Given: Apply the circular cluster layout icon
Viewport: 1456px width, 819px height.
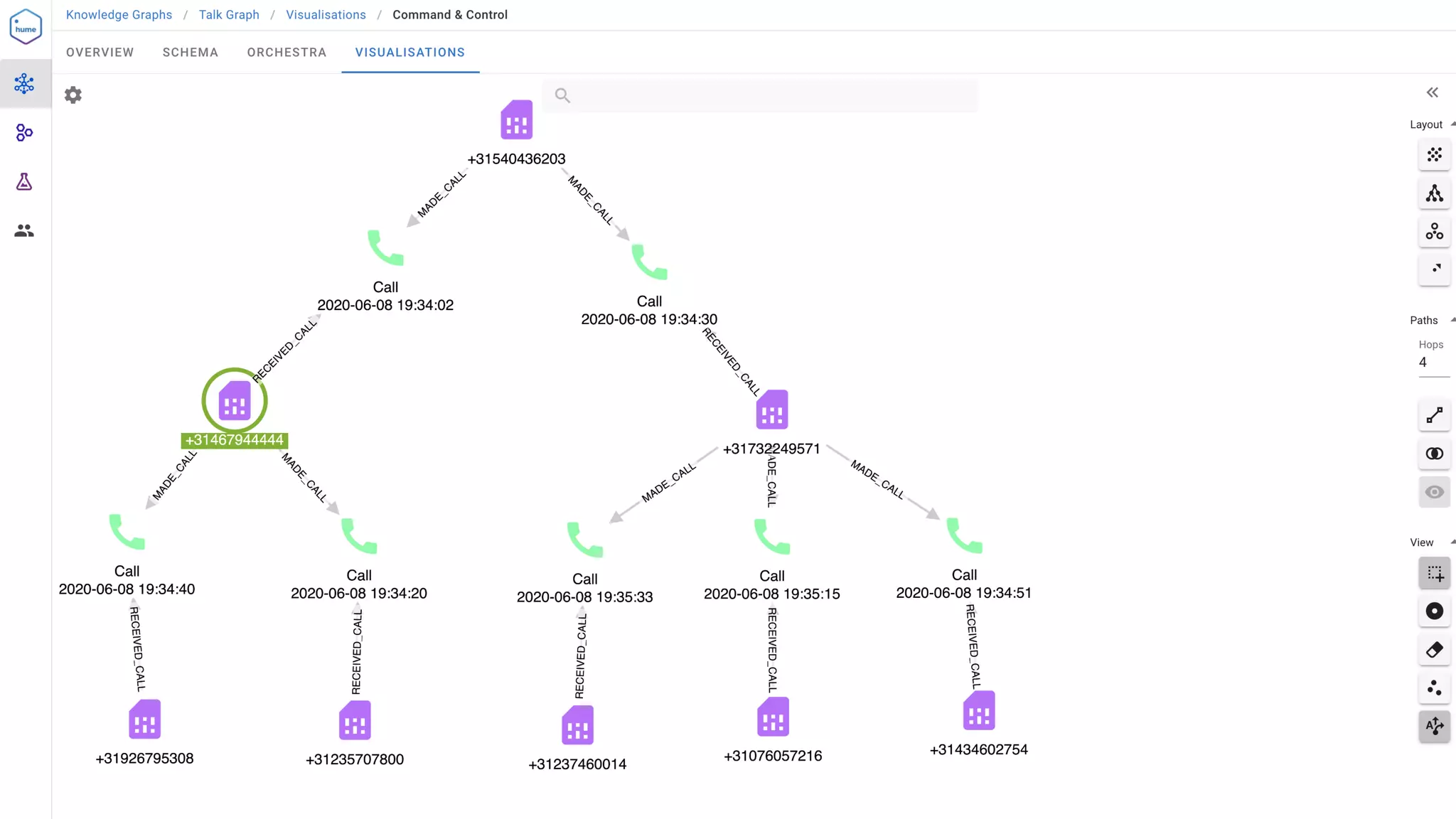Looking at the screenshot, I should [1434, 232].
